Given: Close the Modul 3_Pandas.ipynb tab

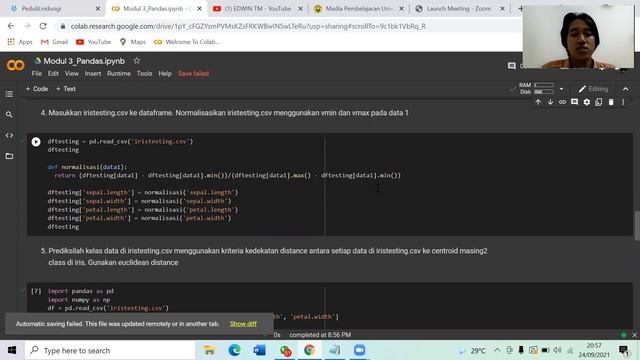Looking at the screenshot, I should pos(200,9).
